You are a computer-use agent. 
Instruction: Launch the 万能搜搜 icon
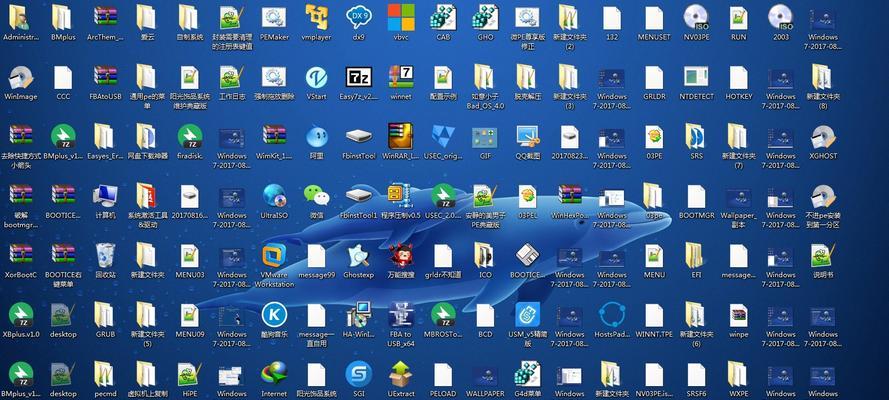click(x=401, y=256)
